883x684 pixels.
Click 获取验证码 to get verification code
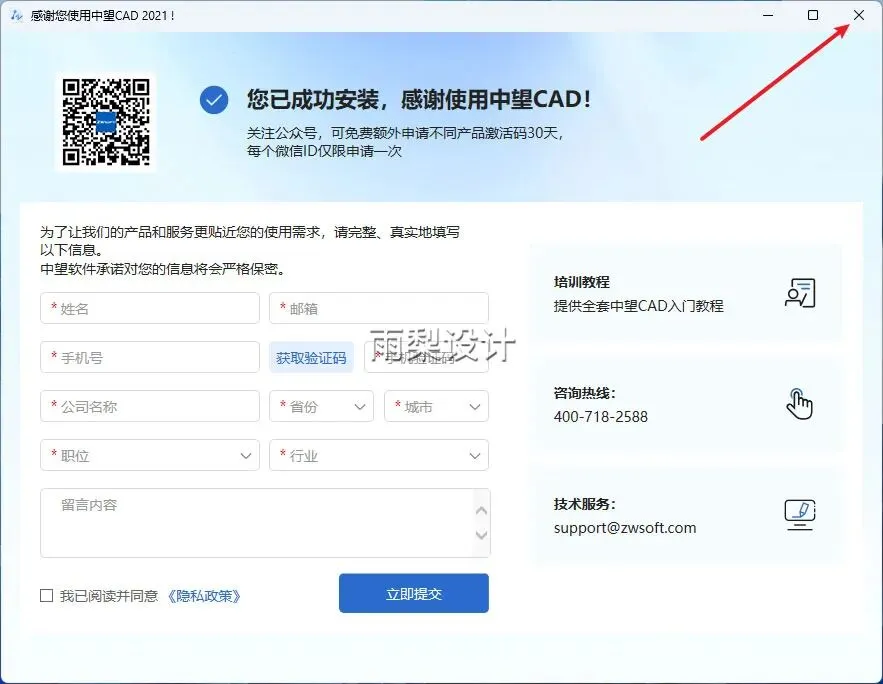click(x=311, y=357)
